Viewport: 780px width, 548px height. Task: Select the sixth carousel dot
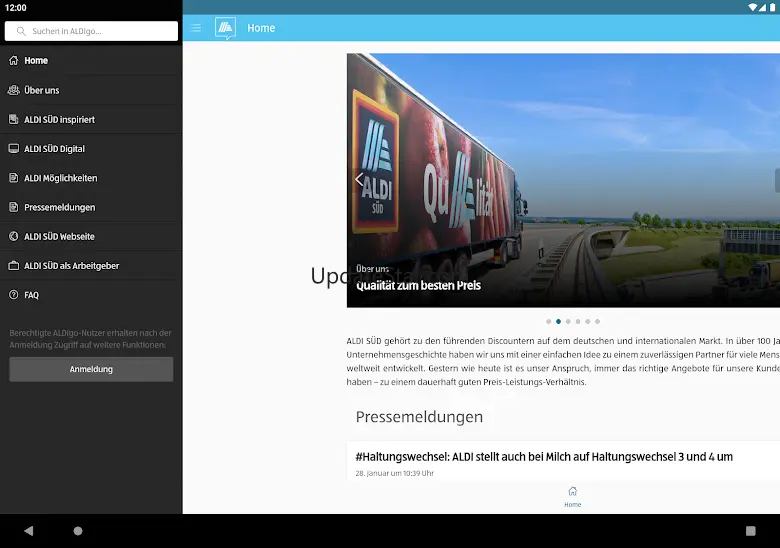click(597, 322)
